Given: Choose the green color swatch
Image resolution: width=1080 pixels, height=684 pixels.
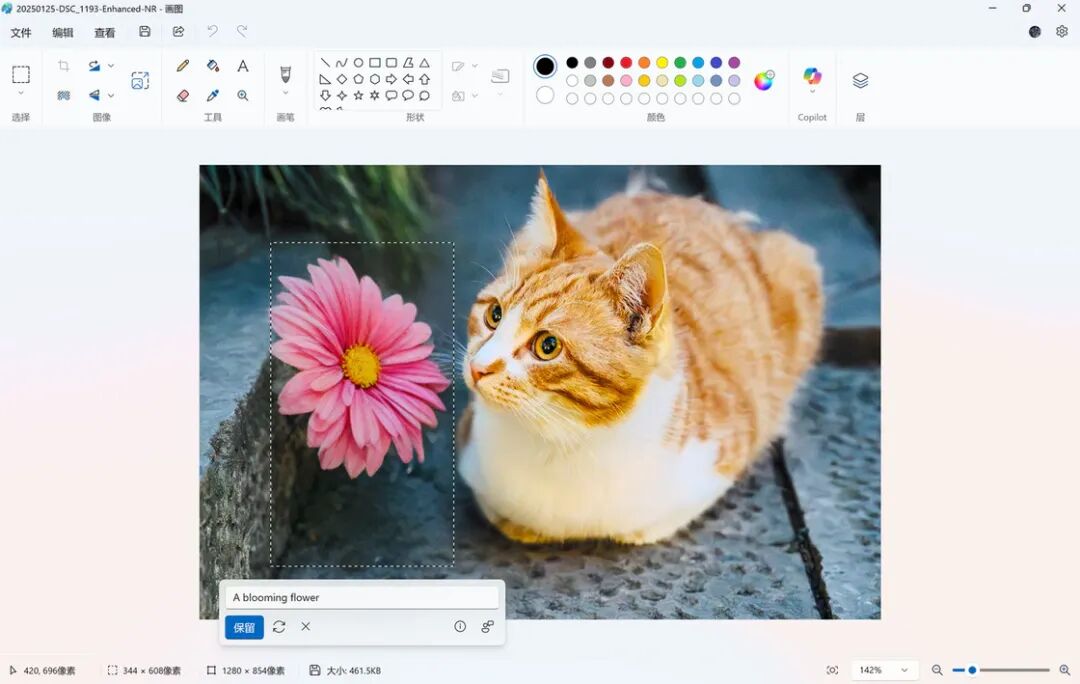Looking at the screenshot, I should click(680, 63).
